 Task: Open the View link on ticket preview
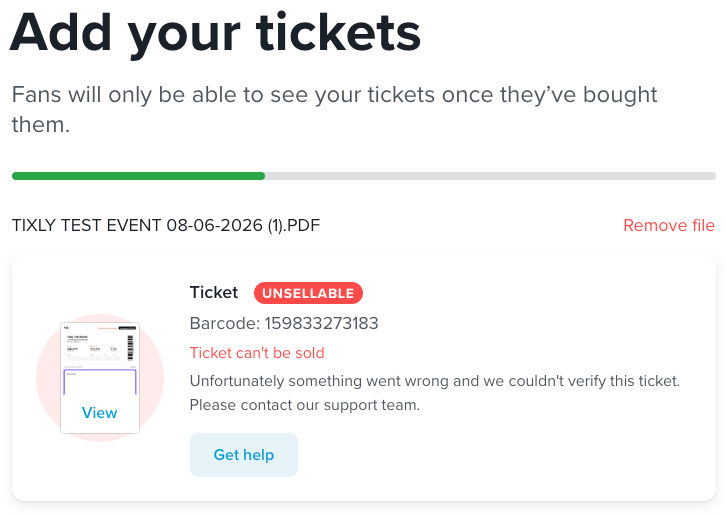click(100, 413)
